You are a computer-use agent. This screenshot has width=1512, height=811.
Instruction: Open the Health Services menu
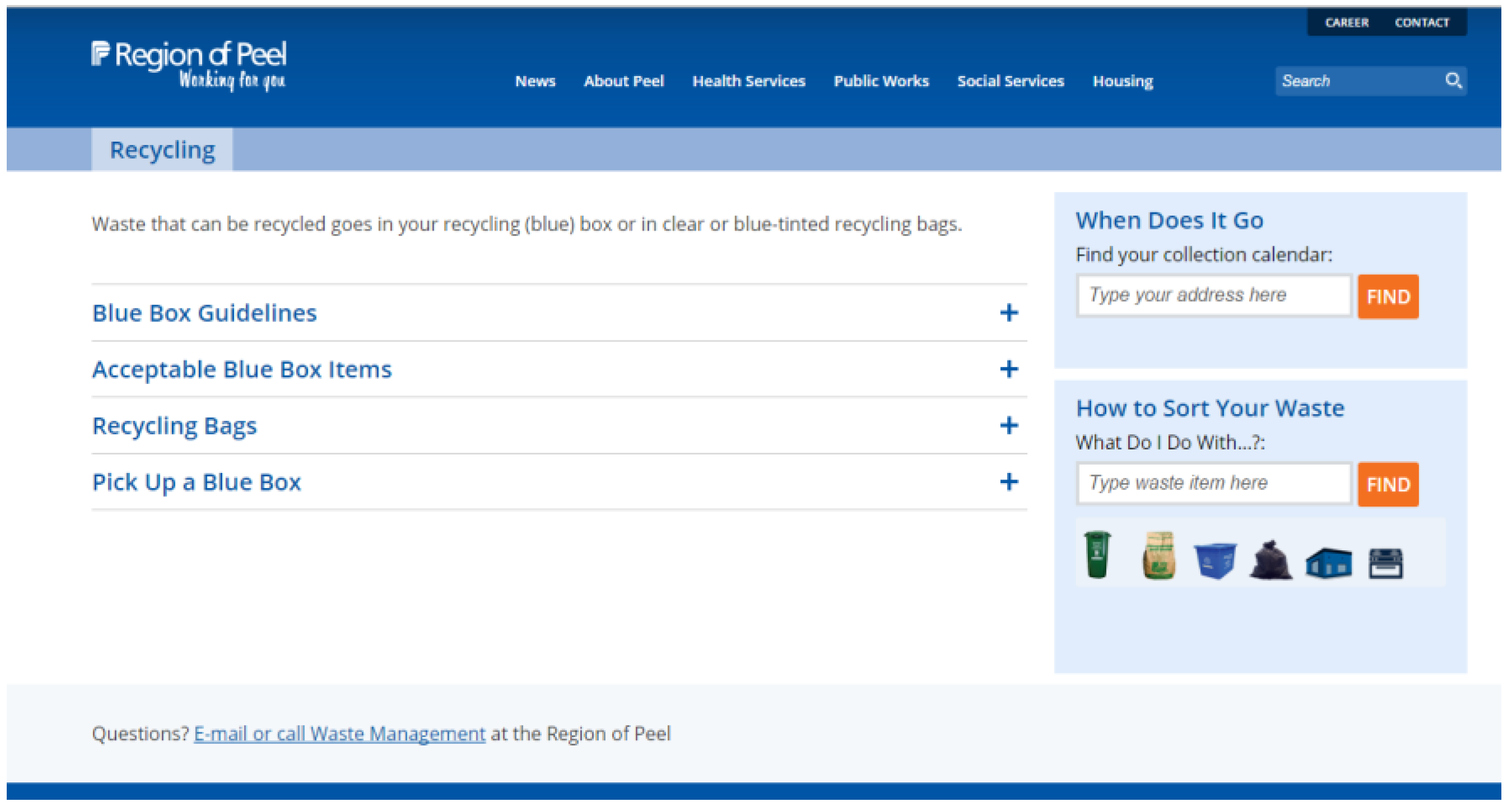[748, 81]
